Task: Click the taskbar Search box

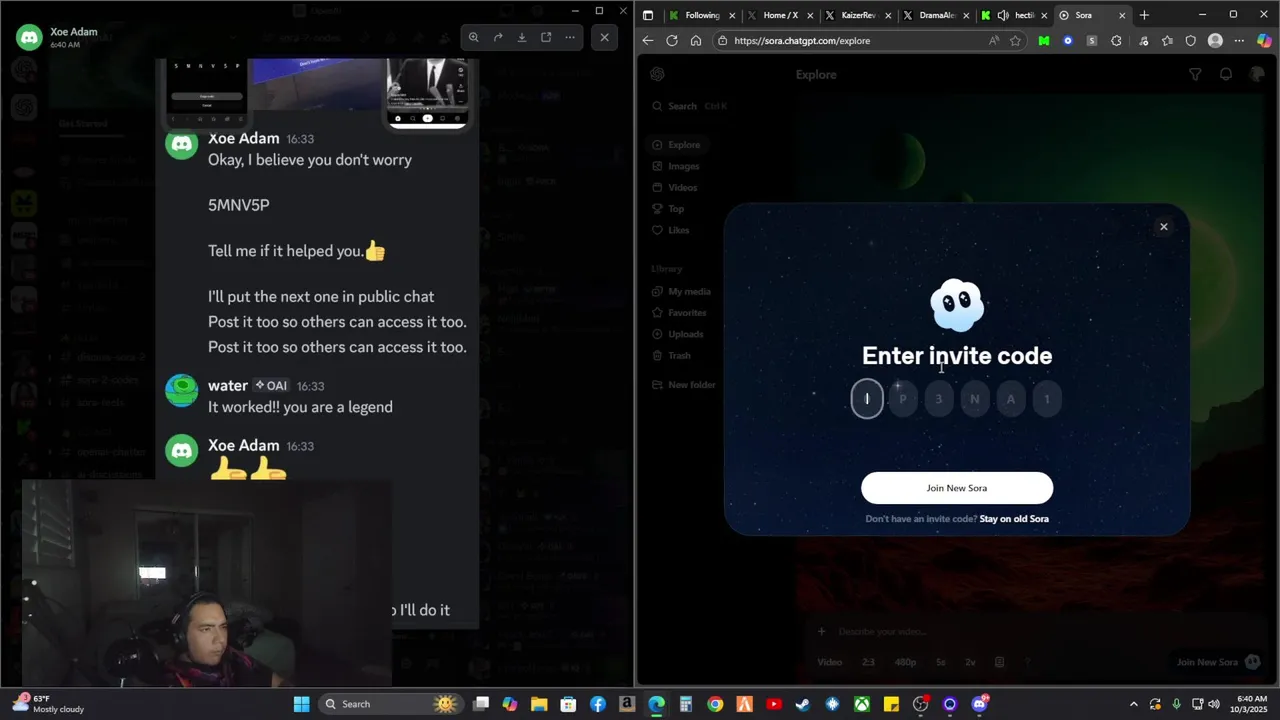Action: pos(390,704)
